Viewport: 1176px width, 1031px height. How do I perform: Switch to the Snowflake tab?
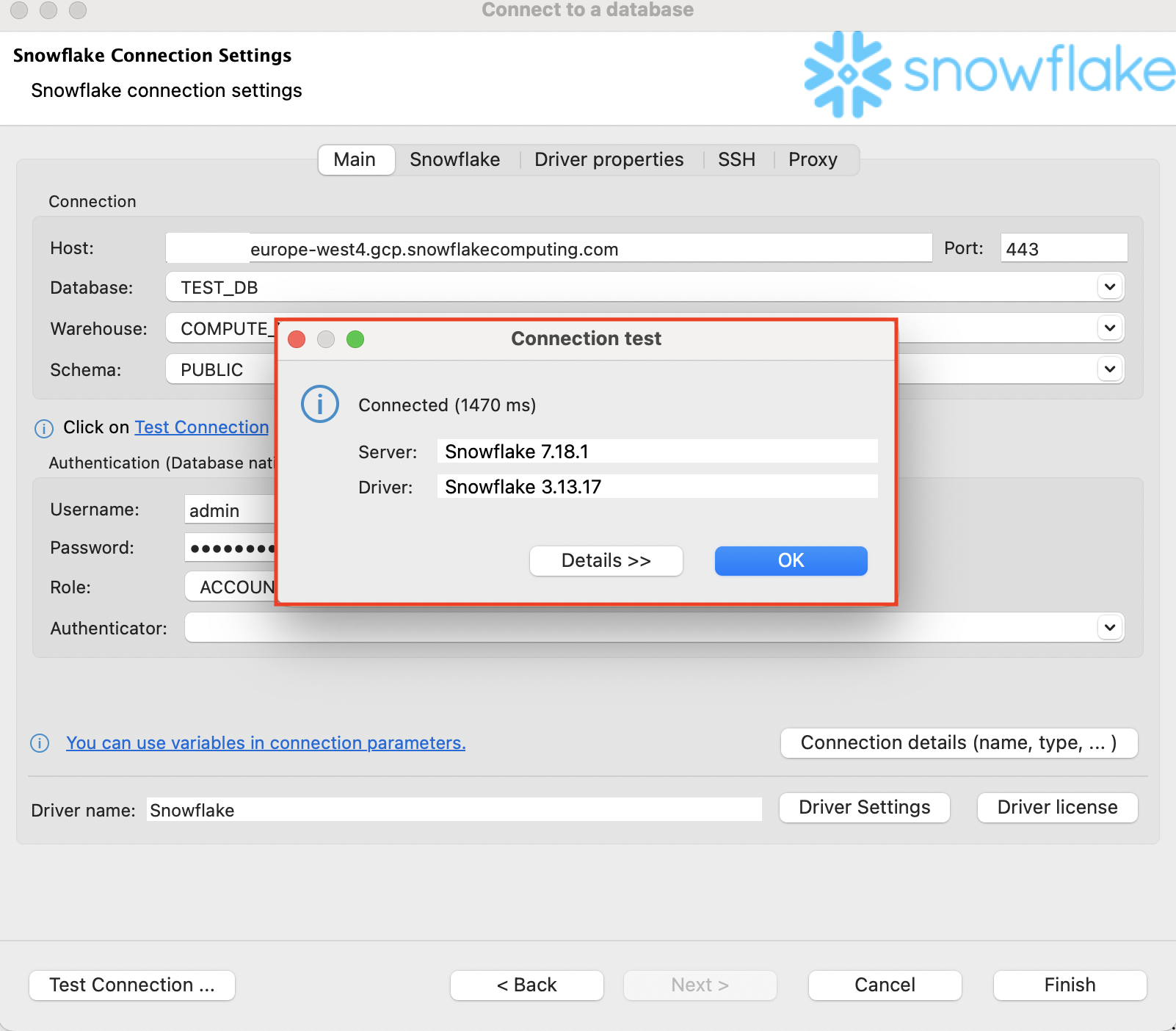[455, 159]
